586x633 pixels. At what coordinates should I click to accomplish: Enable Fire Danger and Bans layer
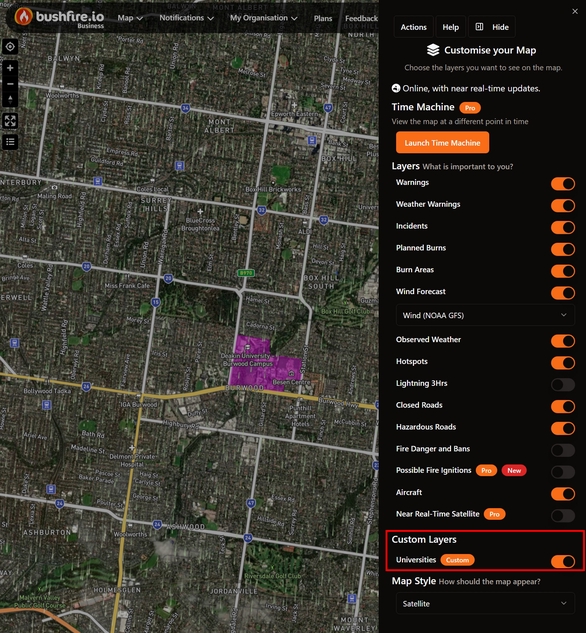(x=563, y=450)
